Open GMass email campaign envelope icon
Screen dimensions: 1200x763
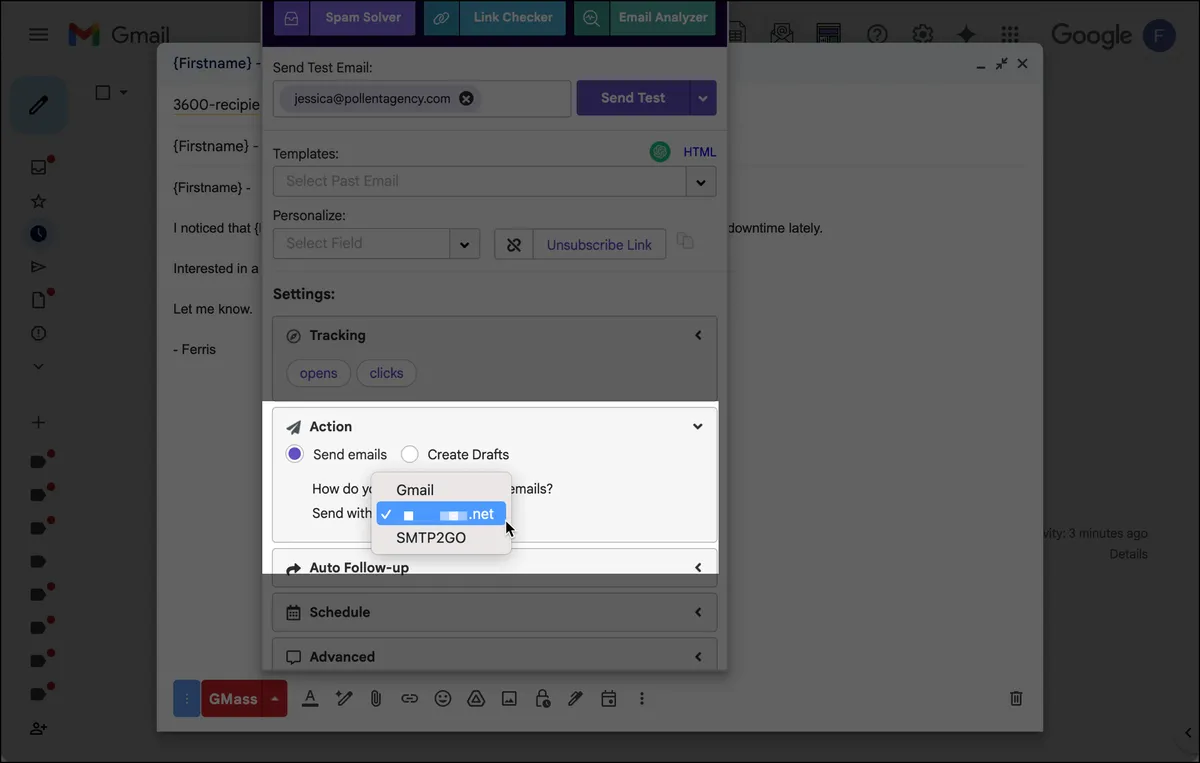point(782,35)
